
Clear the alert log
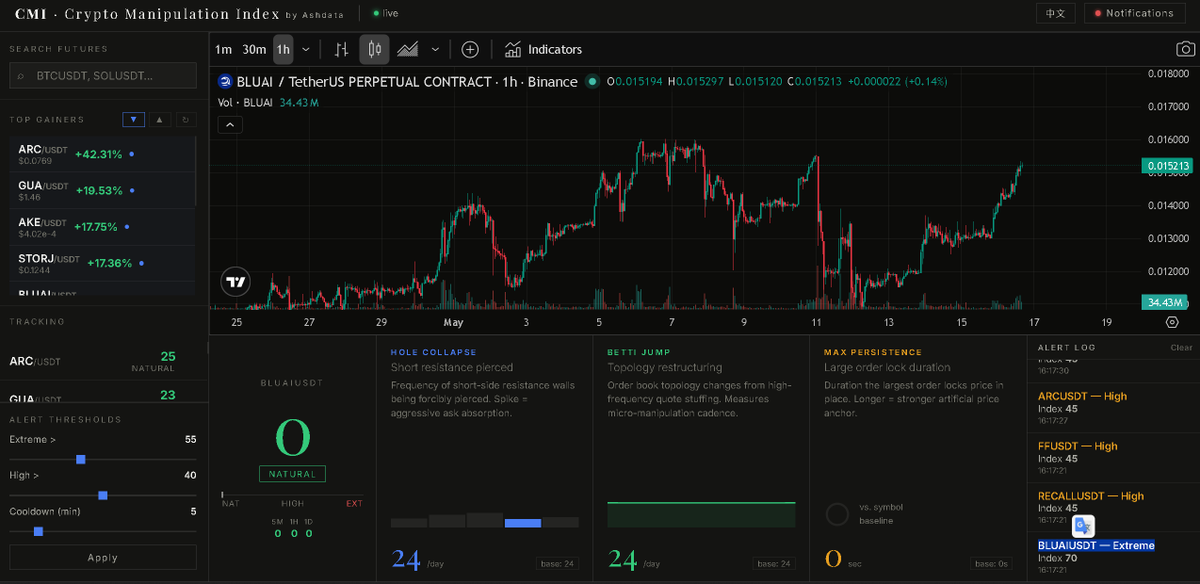[1182, 348]
